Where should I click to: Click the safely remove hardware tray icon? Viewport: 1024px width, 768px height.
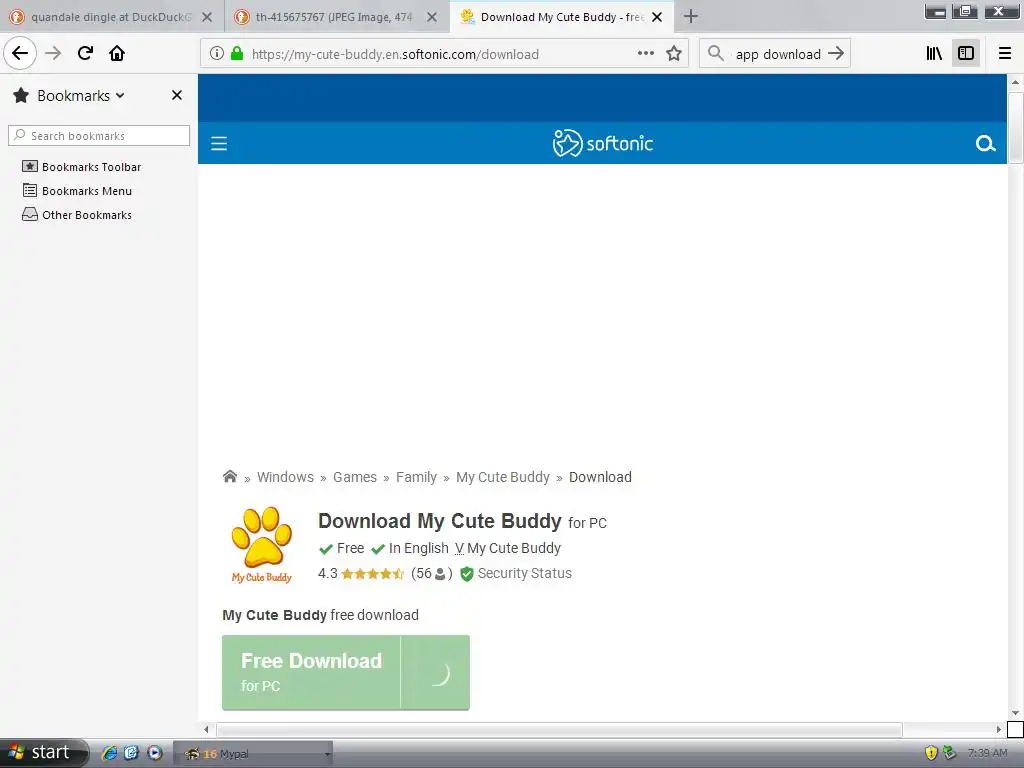coord(950,753)
